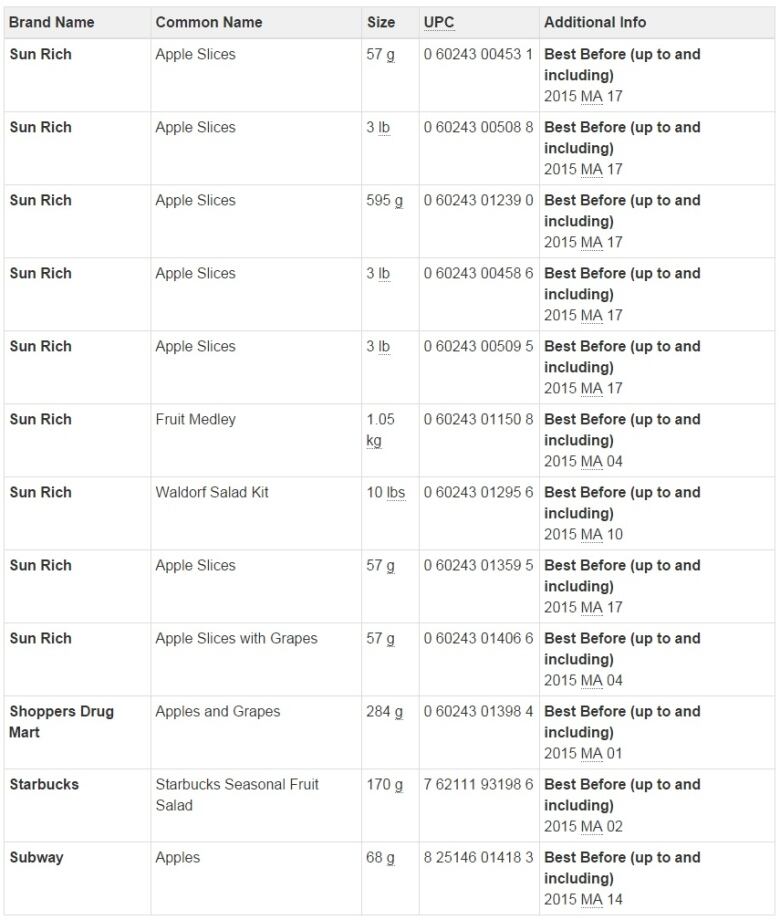Click the Common Name column header

[x=208, y=22]
